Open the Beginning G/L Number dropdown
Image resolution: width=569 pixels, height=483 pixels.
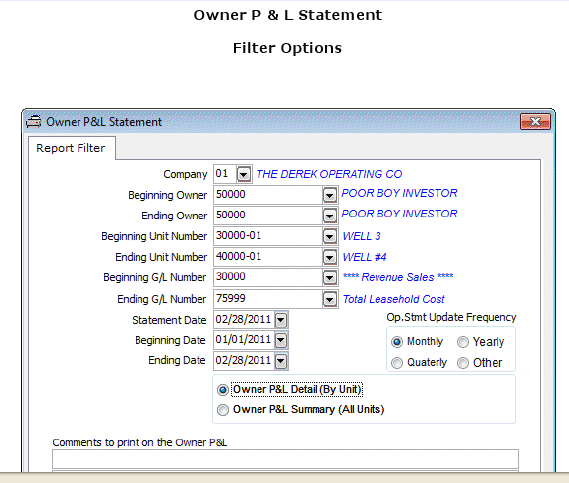329,278
